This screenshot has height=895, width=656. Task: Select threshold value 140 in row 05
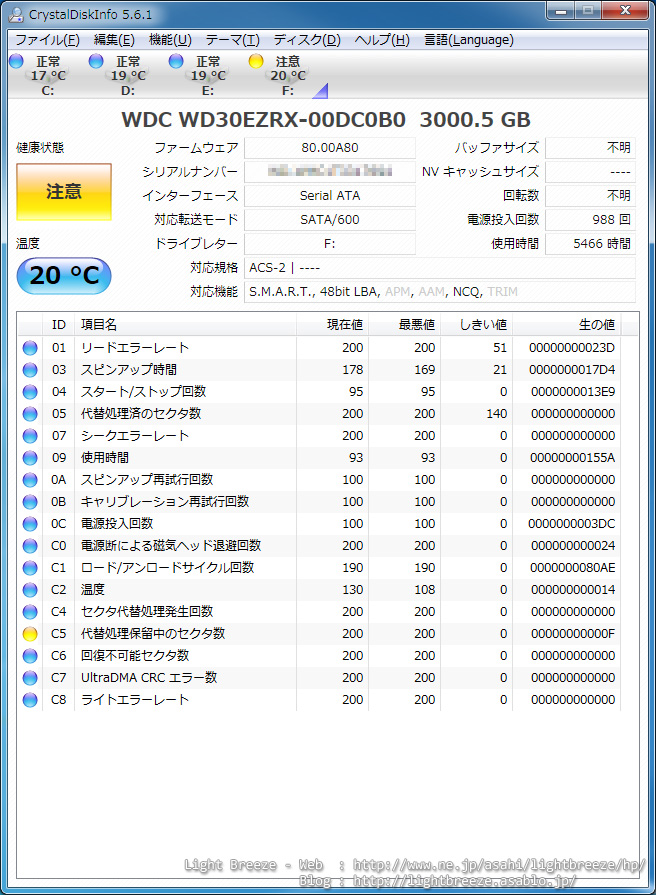pos(497,414)
